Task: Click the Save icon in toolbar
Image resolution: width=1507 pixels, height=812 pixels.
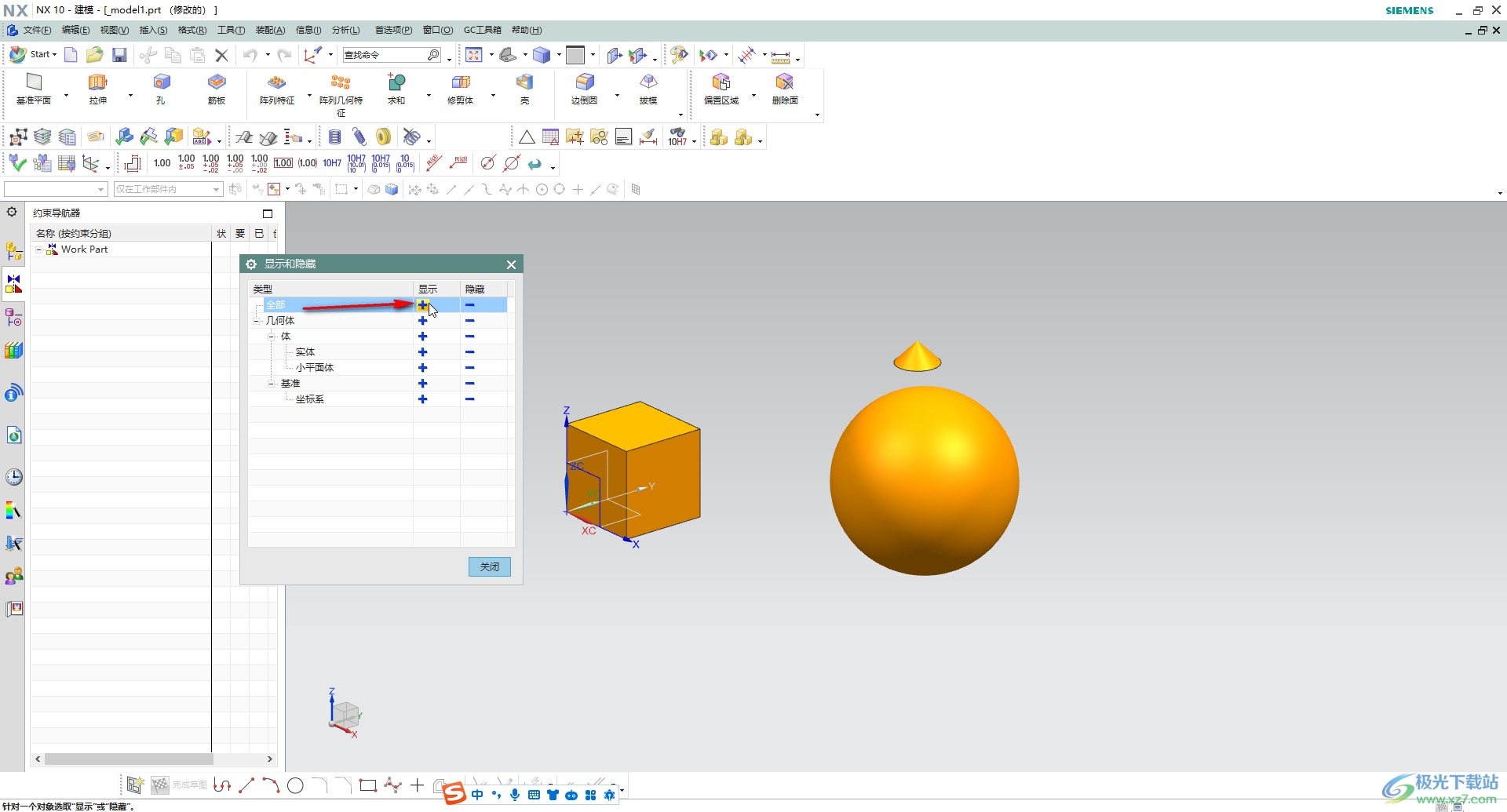Action: point(119,55)
